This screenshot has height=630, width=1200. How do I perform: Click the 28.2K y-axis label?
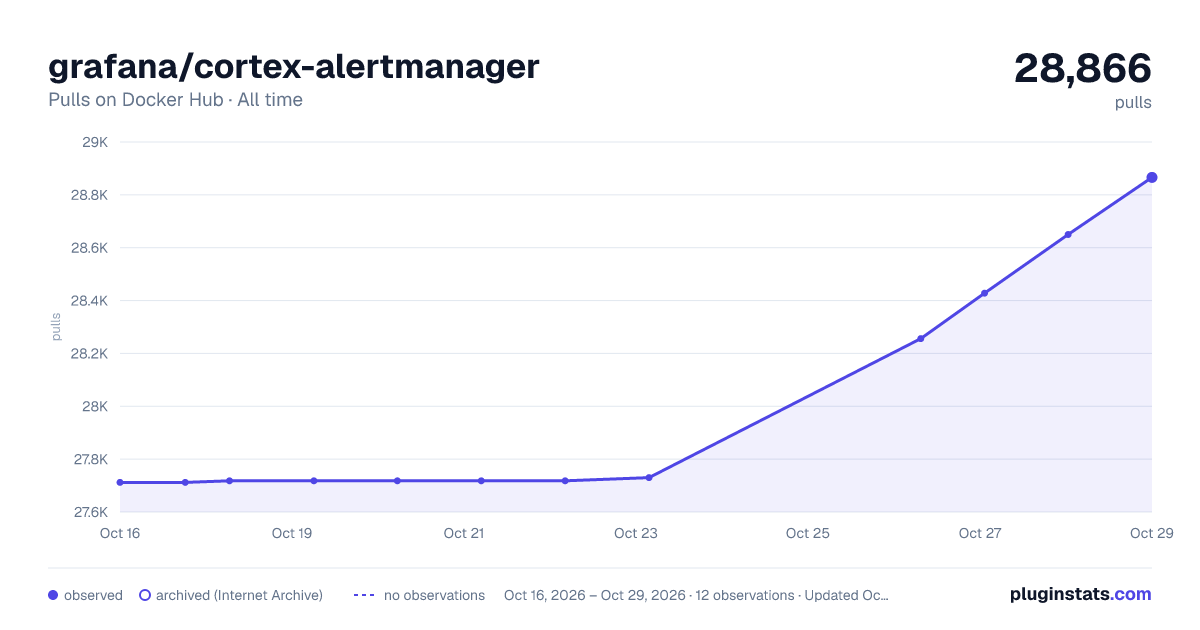pyautogui.click(x=89, y=354)
